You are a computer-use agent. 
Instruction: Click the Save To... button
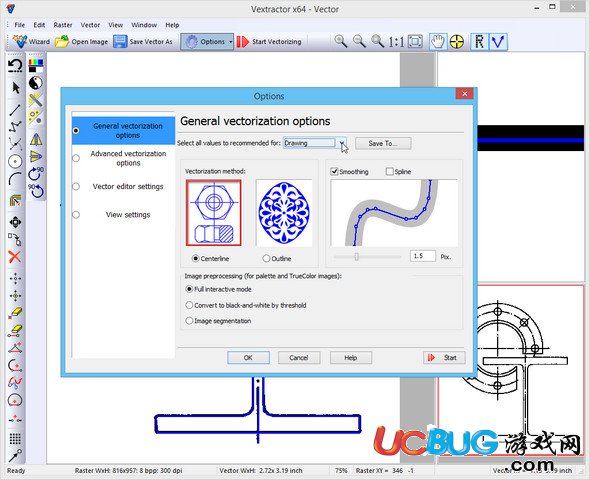pyautogui.click(x=383, y=143)
